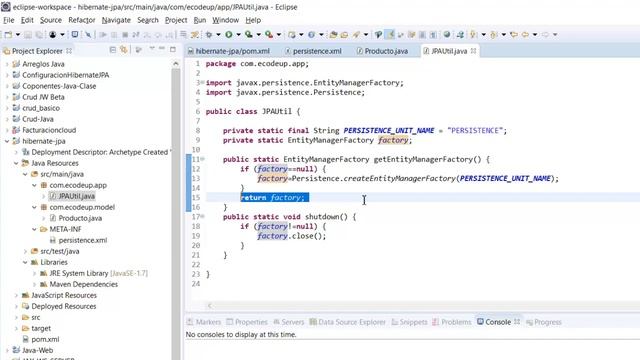
Task: Click the Save All toolbar icon
Action: pos(39,35)
